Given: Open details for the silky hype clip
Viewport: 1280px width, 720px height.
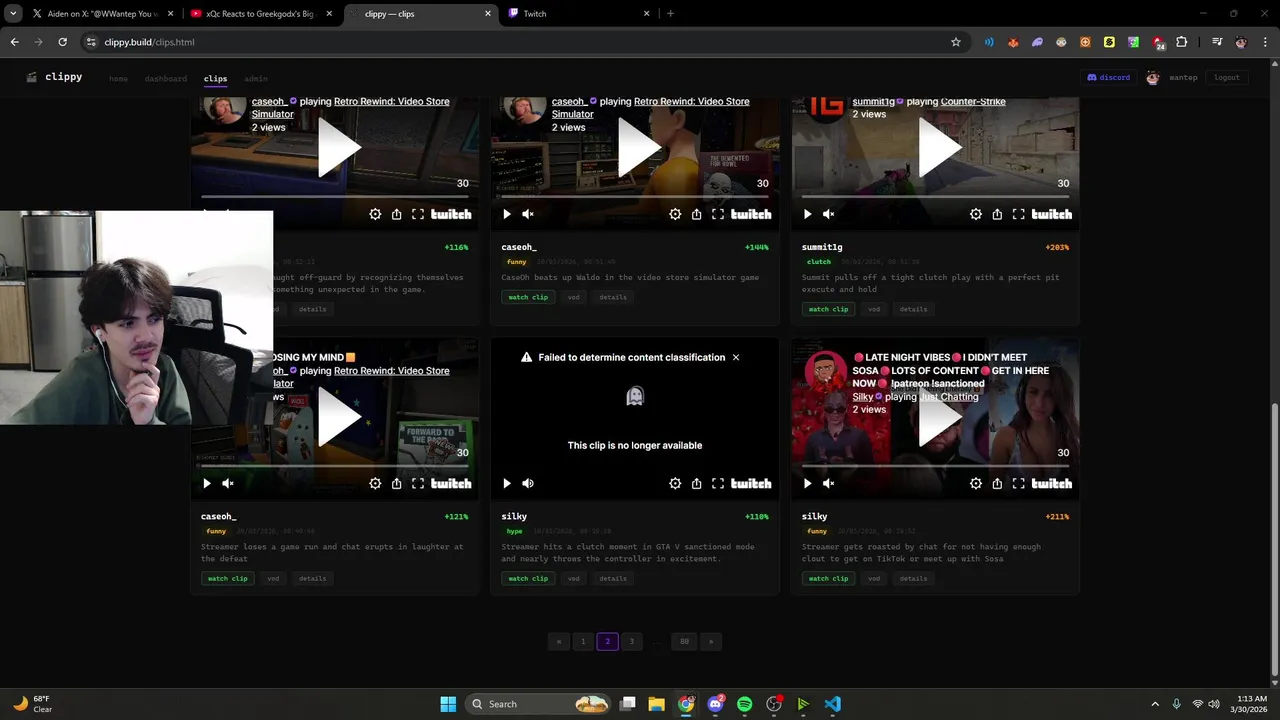Looking at the screenshot, I should [613, 578].
